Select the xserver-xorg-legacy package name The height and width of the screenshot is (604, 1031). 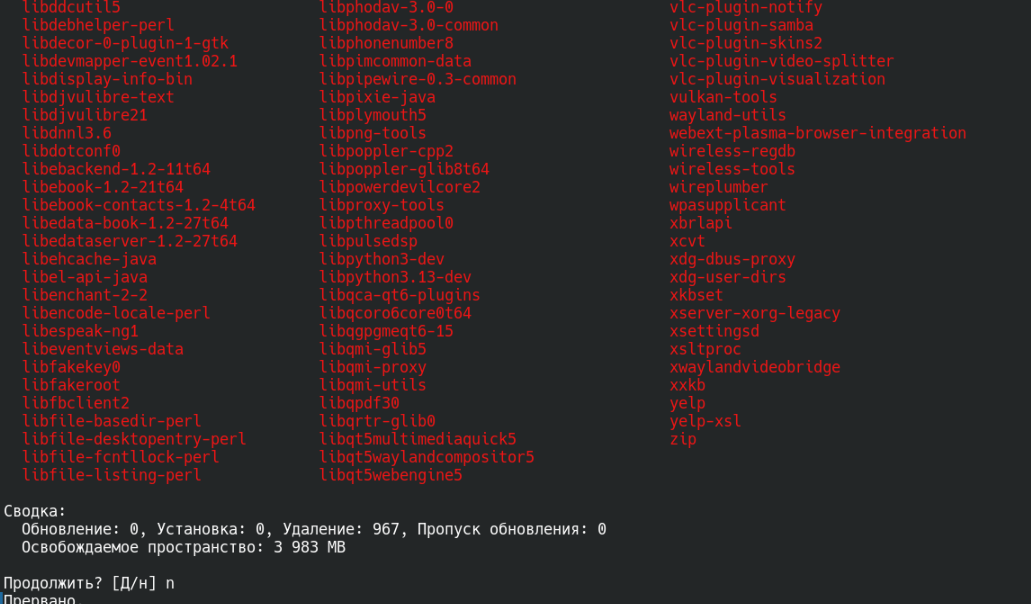[754, 314]
